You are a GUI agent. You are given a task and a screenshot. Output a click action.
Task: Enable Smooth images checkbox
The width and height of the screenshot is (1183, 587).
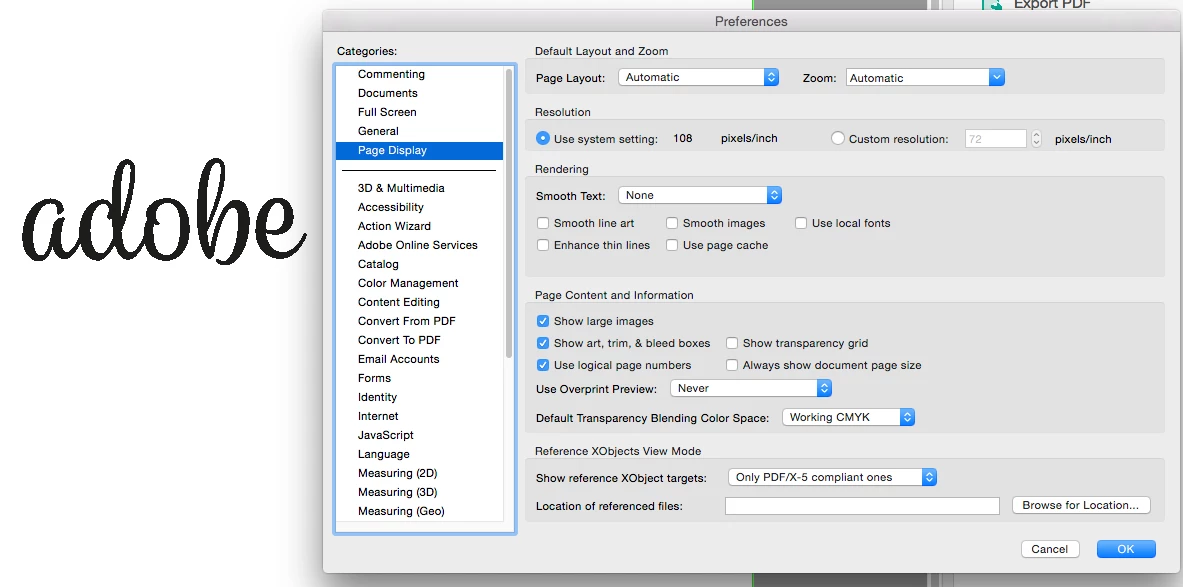pos(671,223)
